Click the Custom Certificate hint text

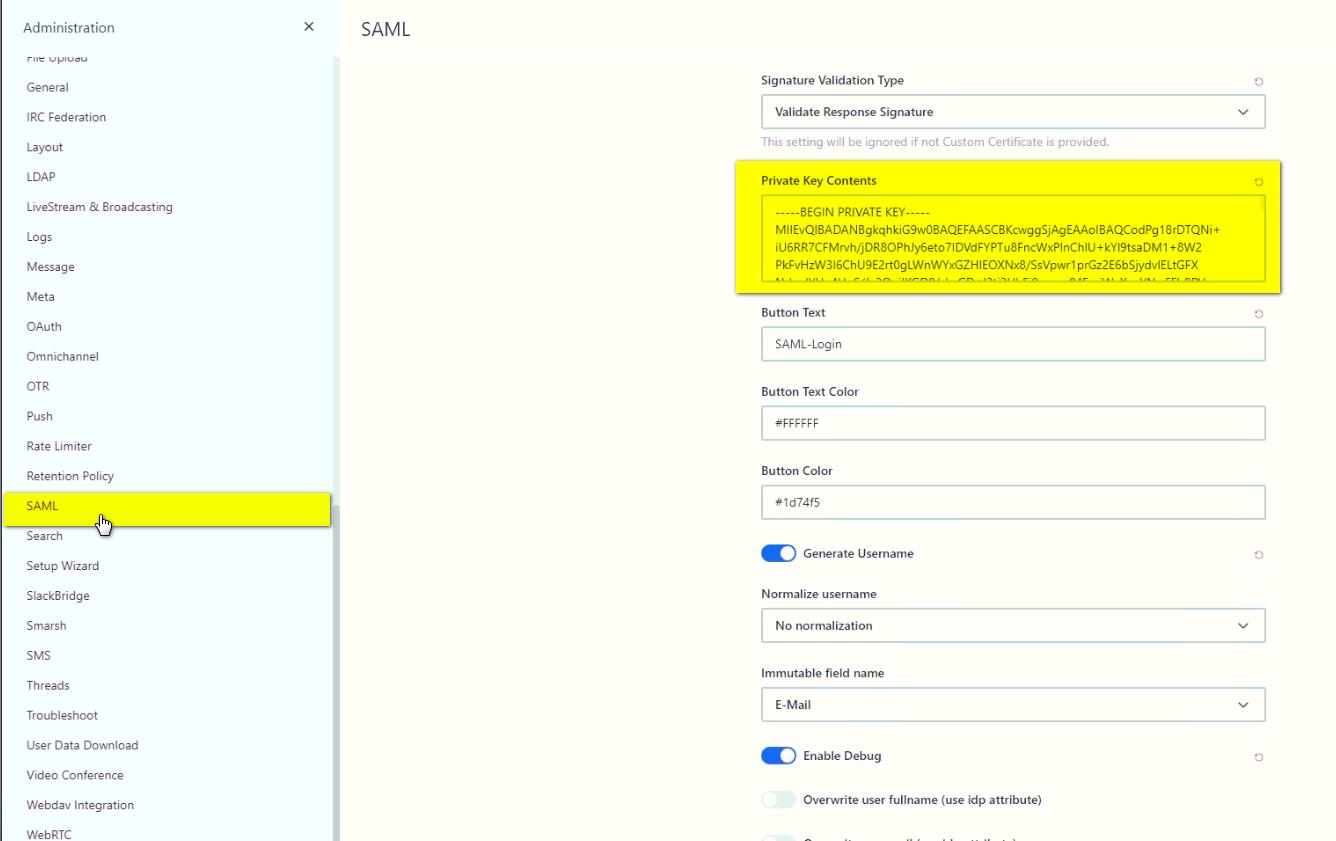pos(935,142)
